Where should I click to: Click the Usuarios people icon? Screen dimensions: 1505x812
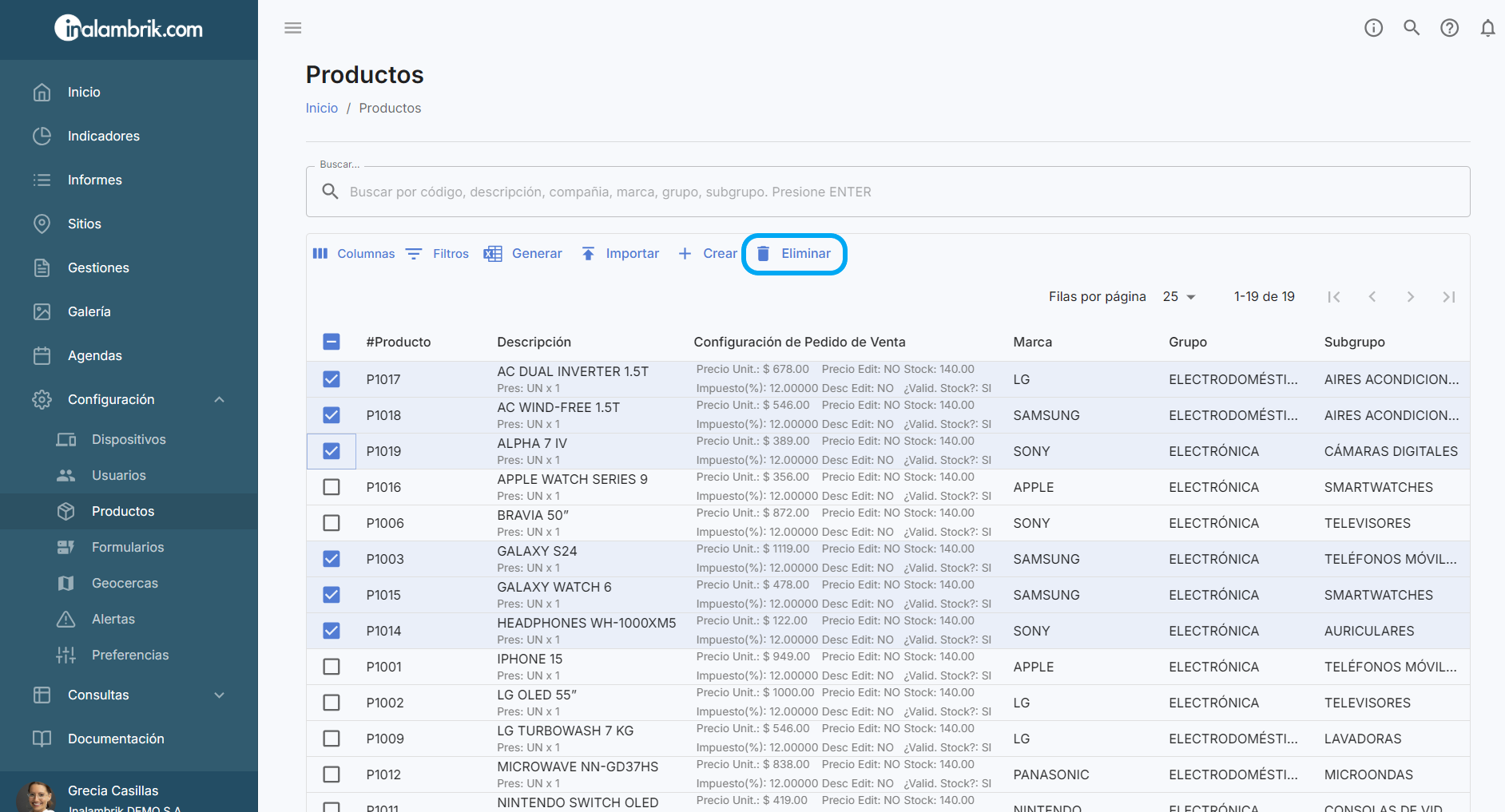click(x=66, y=475)
